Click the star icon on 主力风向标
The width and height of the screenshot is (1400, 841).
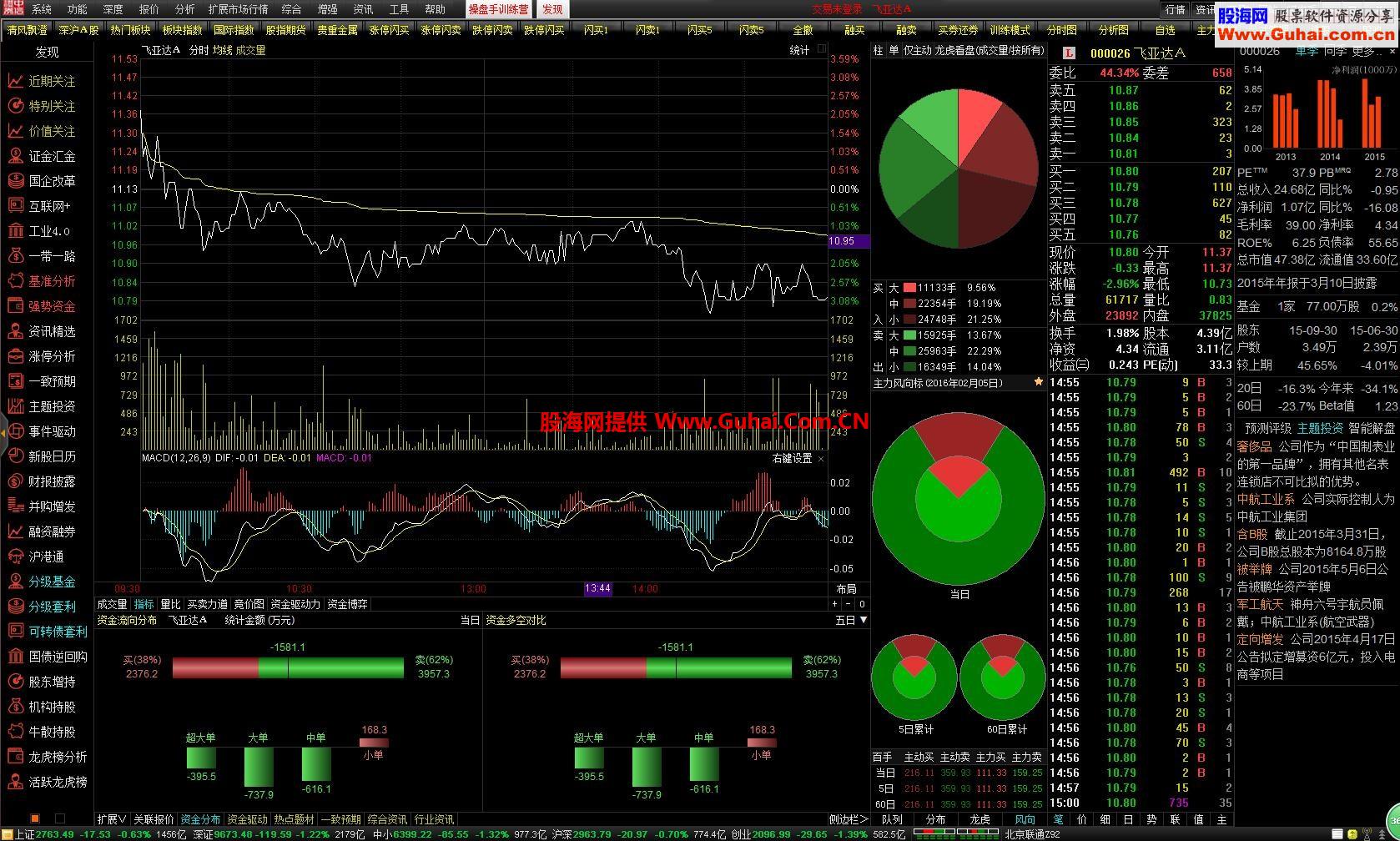click(x=1038, y=382)
